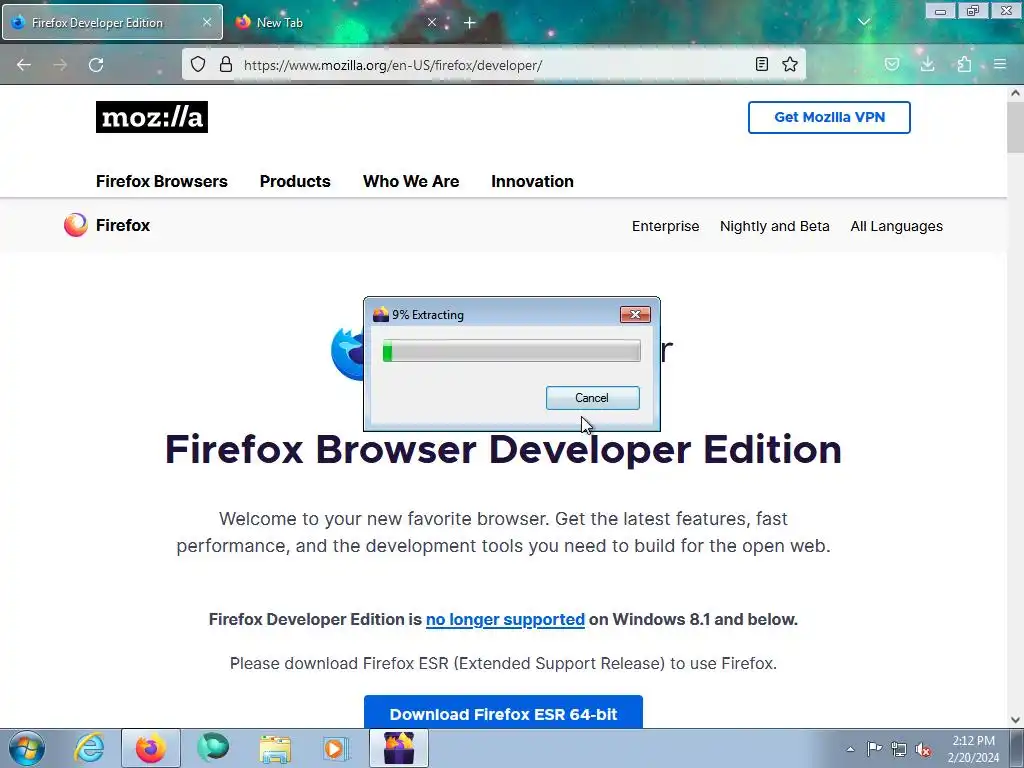Click the Show desktop button

1017,748
